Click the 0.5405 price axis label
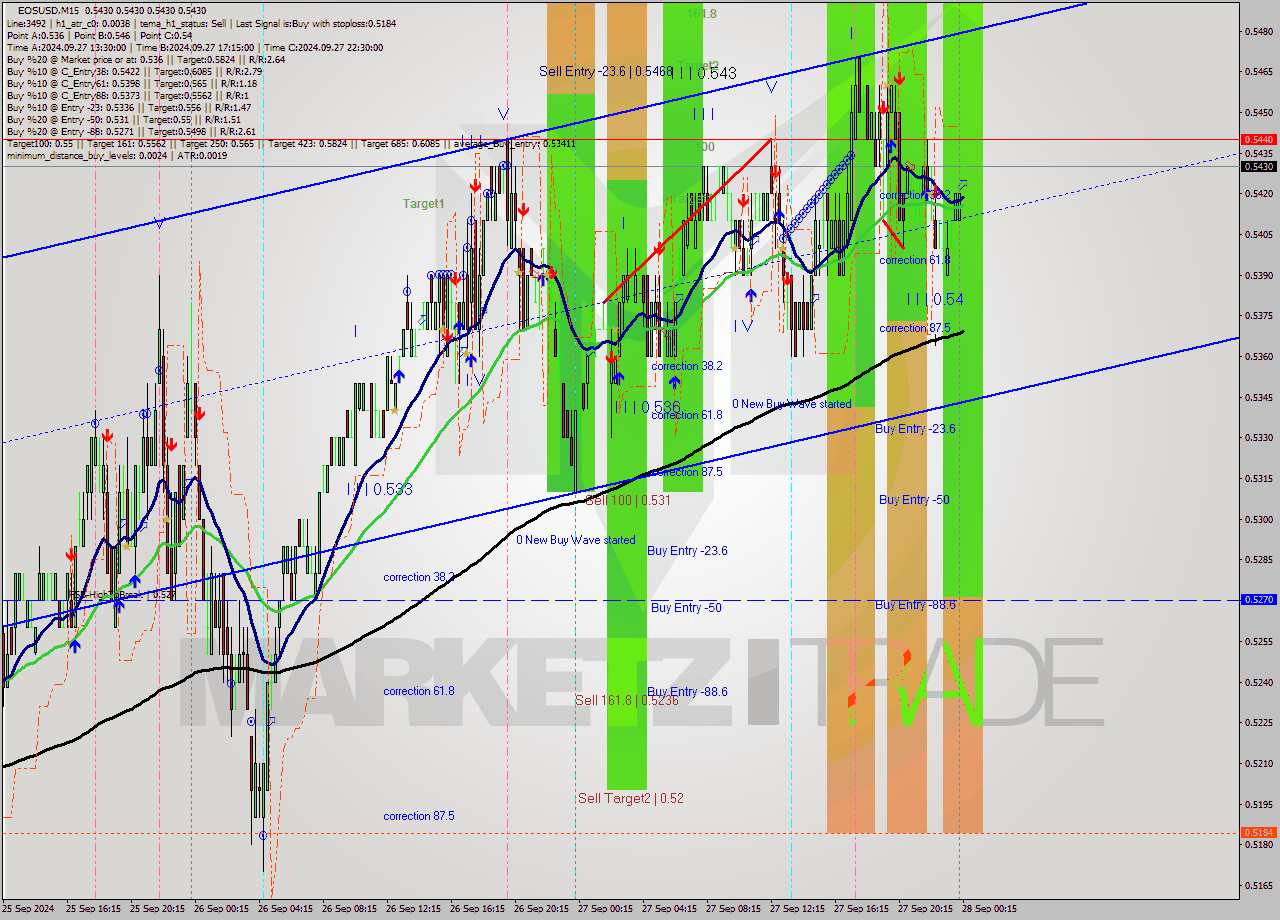This screenshot has width=1280, height=920. click(x=1257, y=234)
